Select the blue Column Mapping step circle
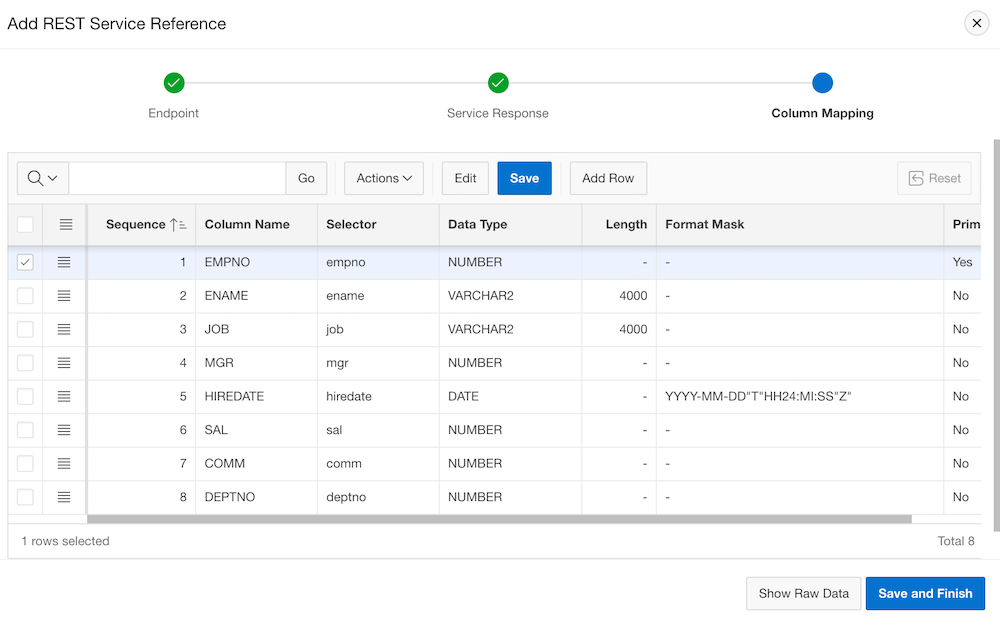 tap(822, 83)
